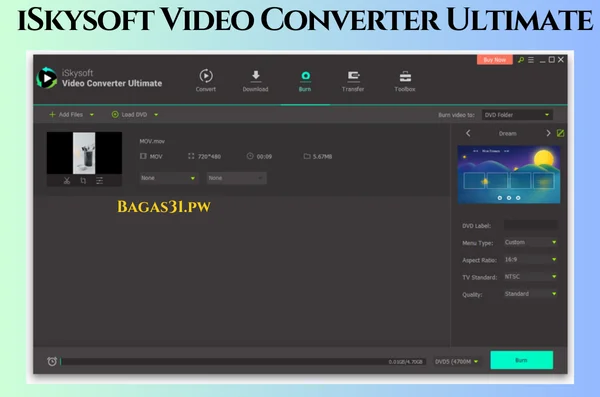Go to next DVD template
The width and height of the screenshot is (600, 397).
[x=548, y=133]
